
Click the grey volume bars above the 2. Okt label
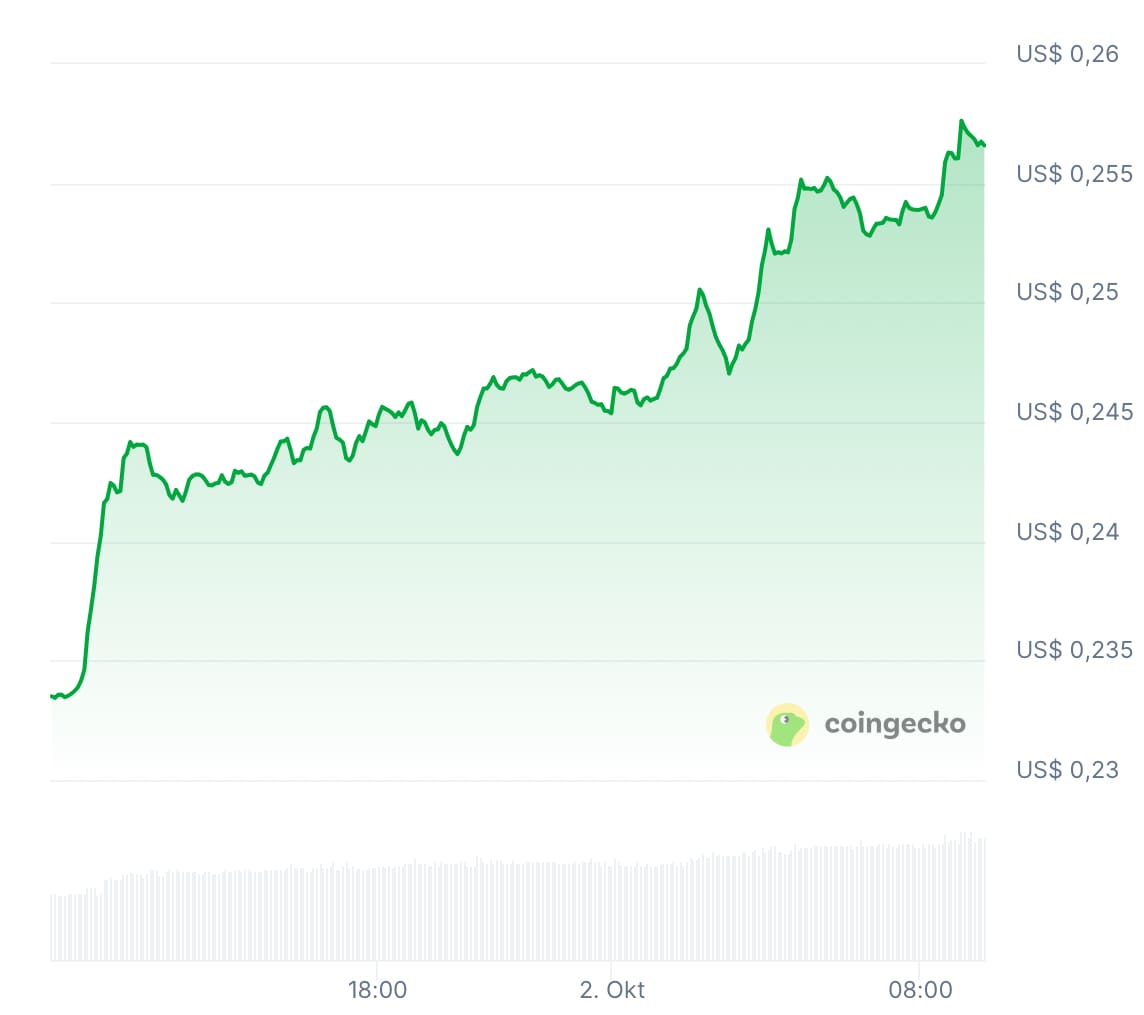click(612, 910)
